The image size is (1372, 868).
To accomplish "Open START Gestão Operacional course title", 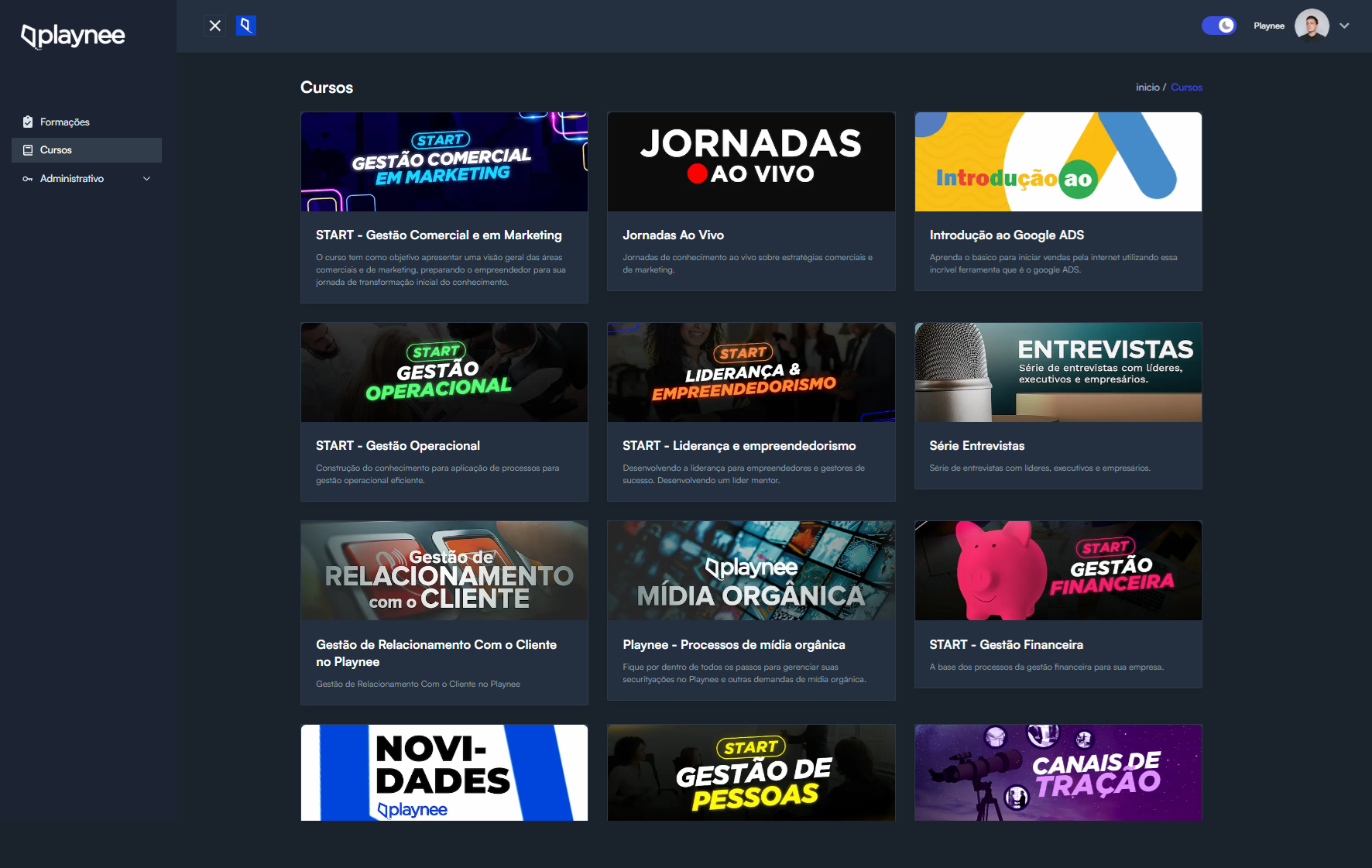I will [398, 446].
